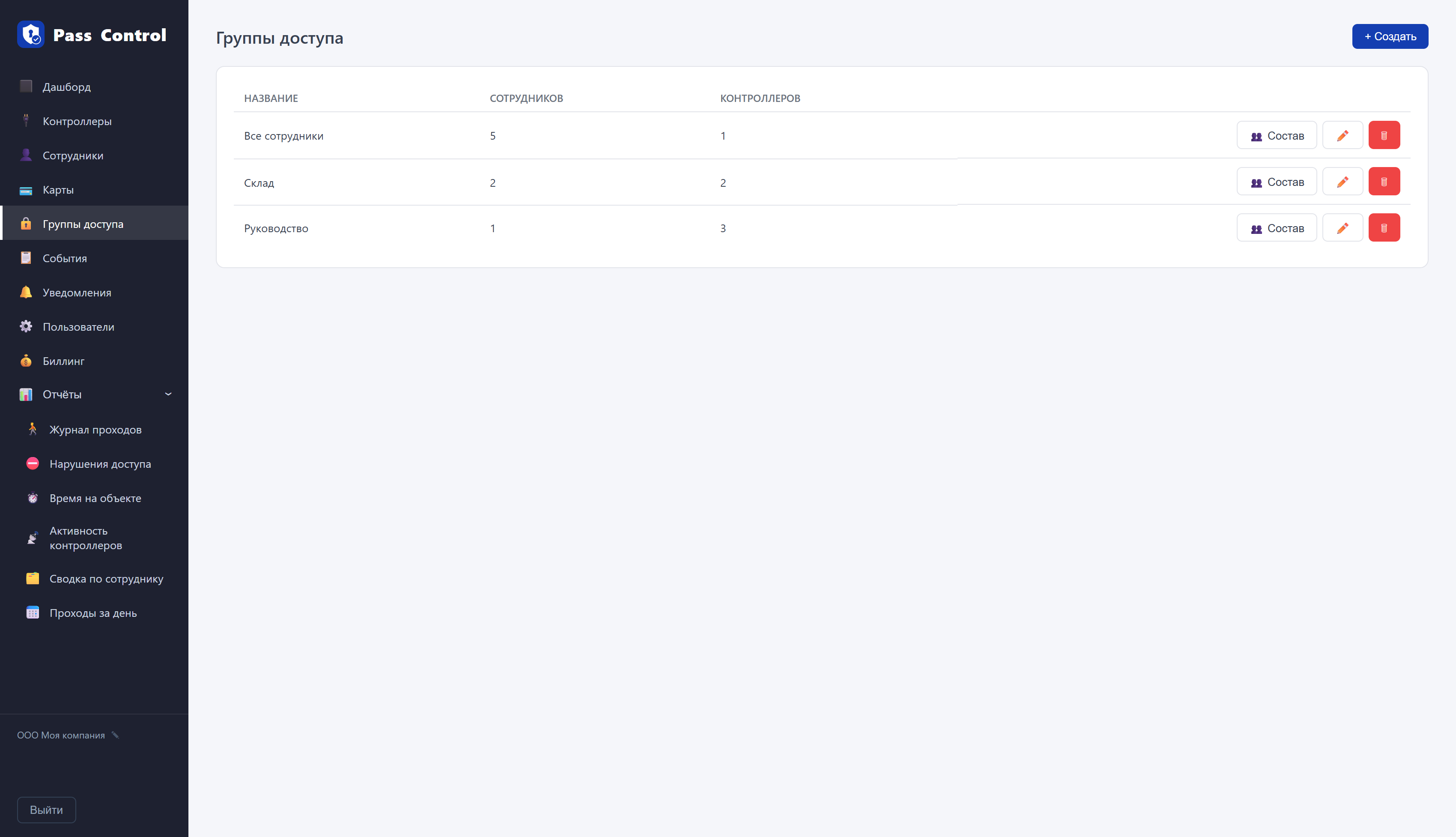Click the Pass Control shield logo

pyautogui.click(x=31, y=35)
